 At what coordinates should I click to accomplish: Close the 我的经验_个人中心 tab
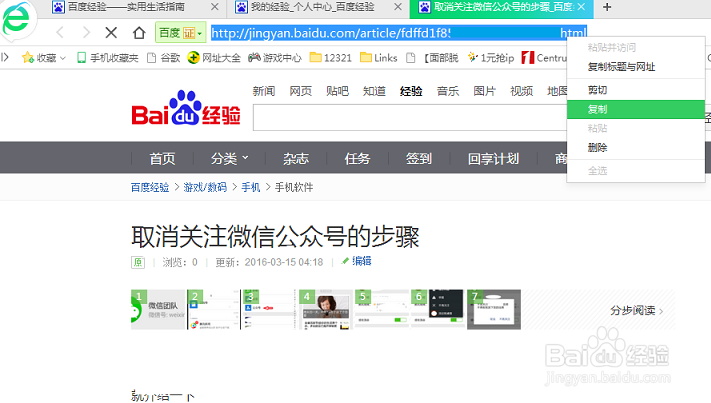coord(398,7)
